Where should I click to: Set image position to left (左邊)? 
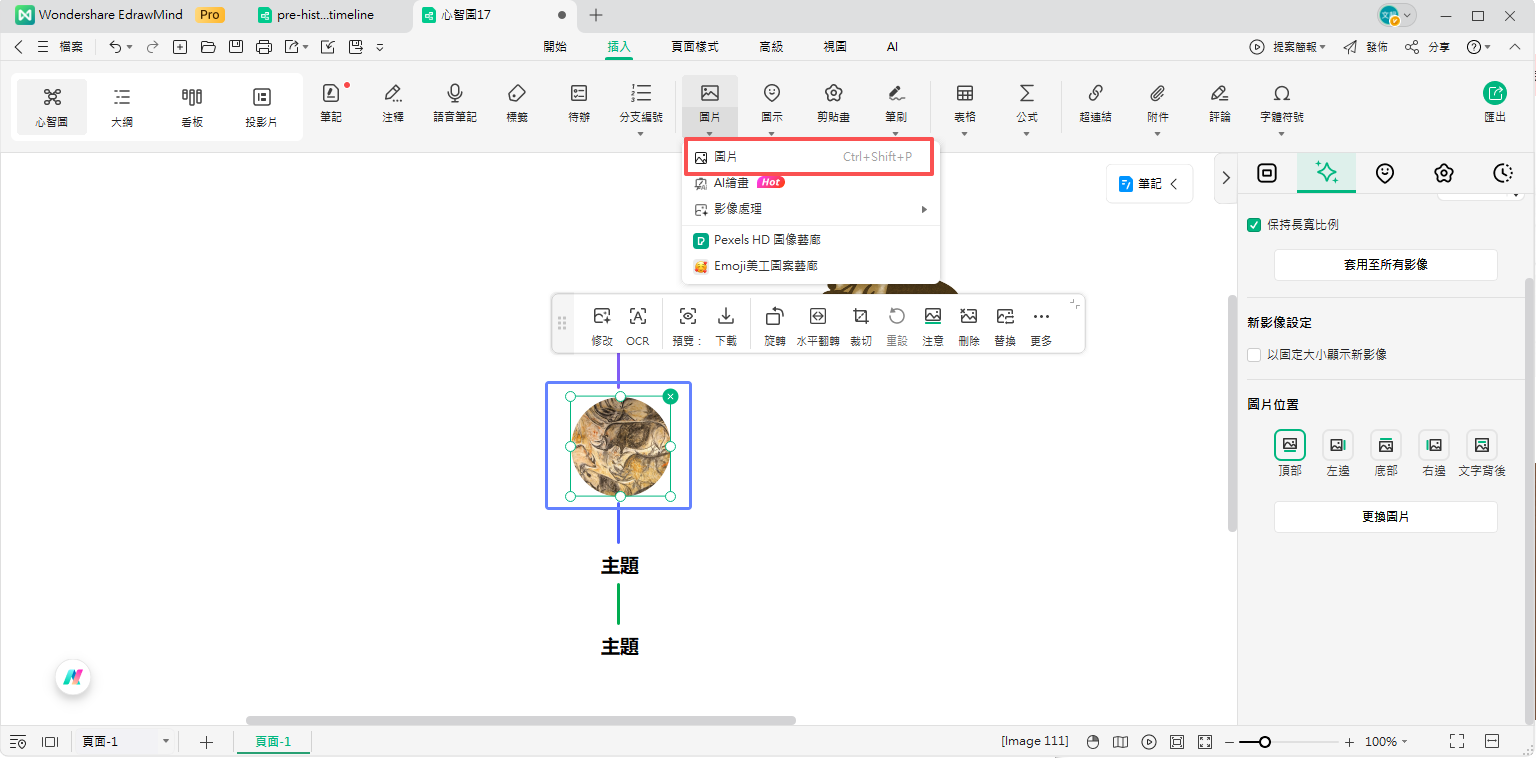[x=1337, y=445]
